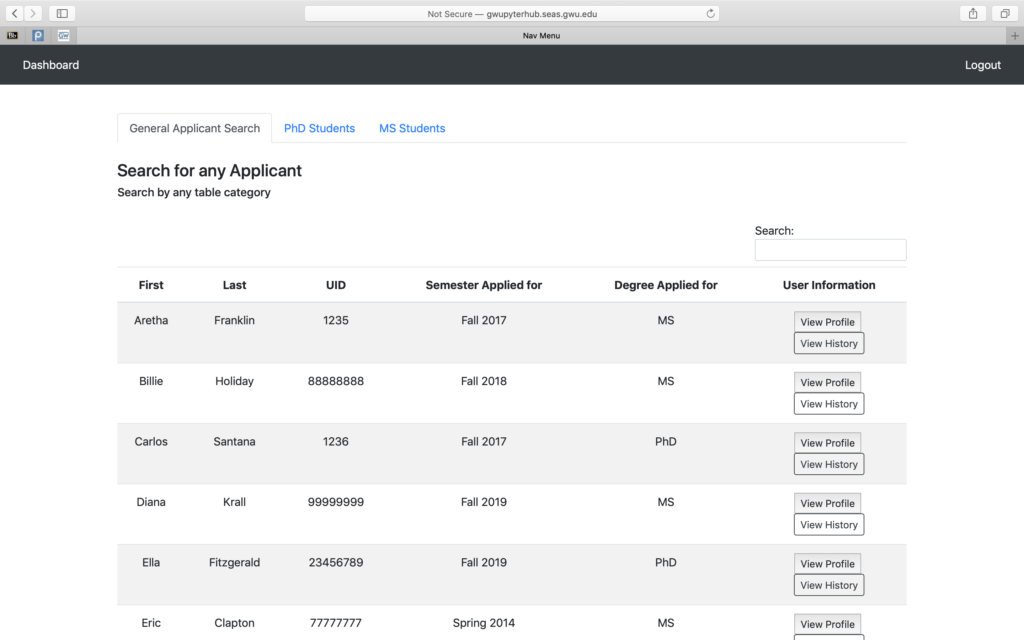Viewport: 1024px width, 640px height.
Task: Click the Safari address bar
Action: [x=511, y=14]
